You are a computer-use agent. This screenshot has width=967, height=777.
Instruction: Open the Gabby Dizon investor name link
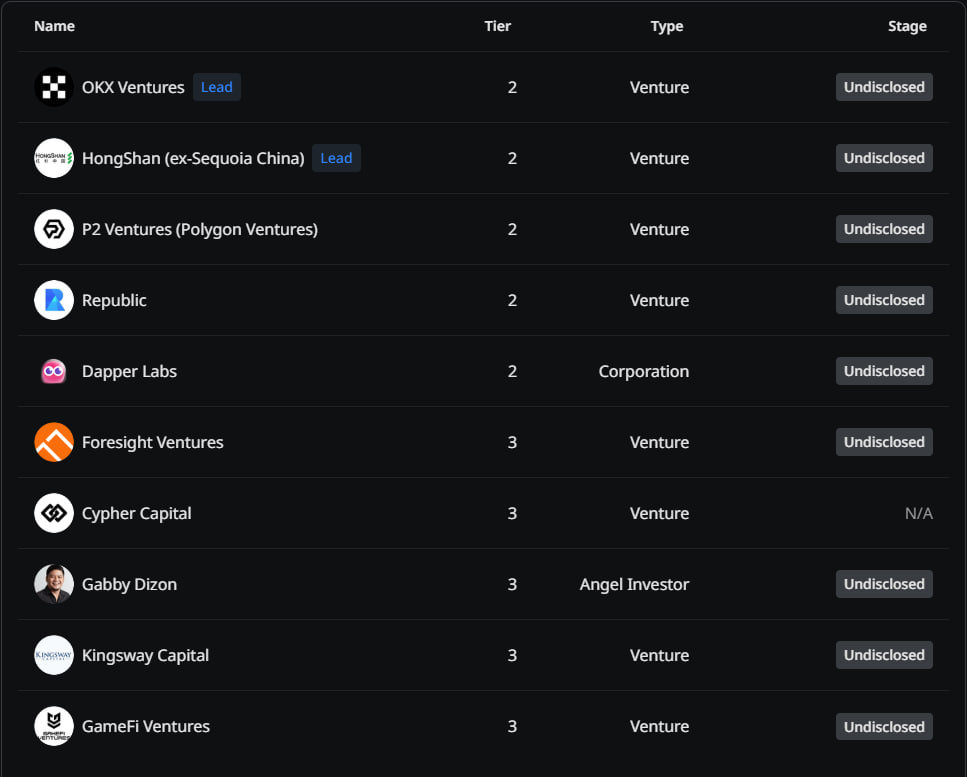click(129, 585)
